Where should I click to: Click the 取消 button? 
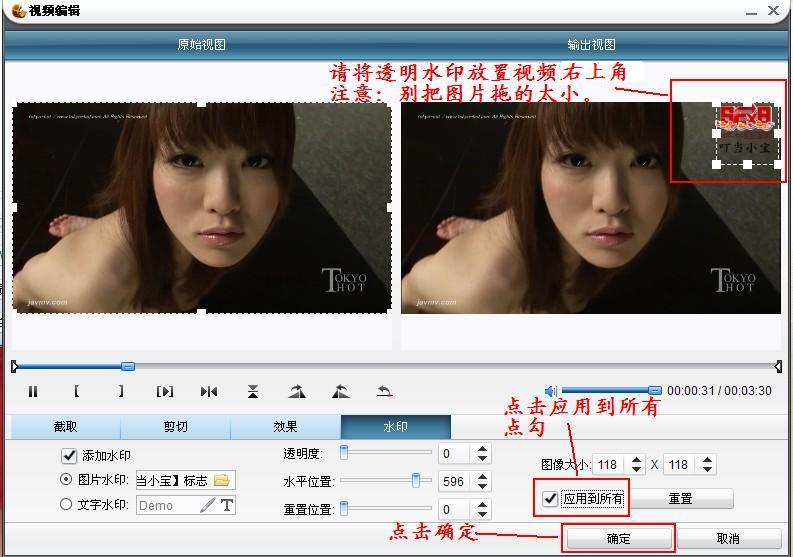click(x=728, y=538)
